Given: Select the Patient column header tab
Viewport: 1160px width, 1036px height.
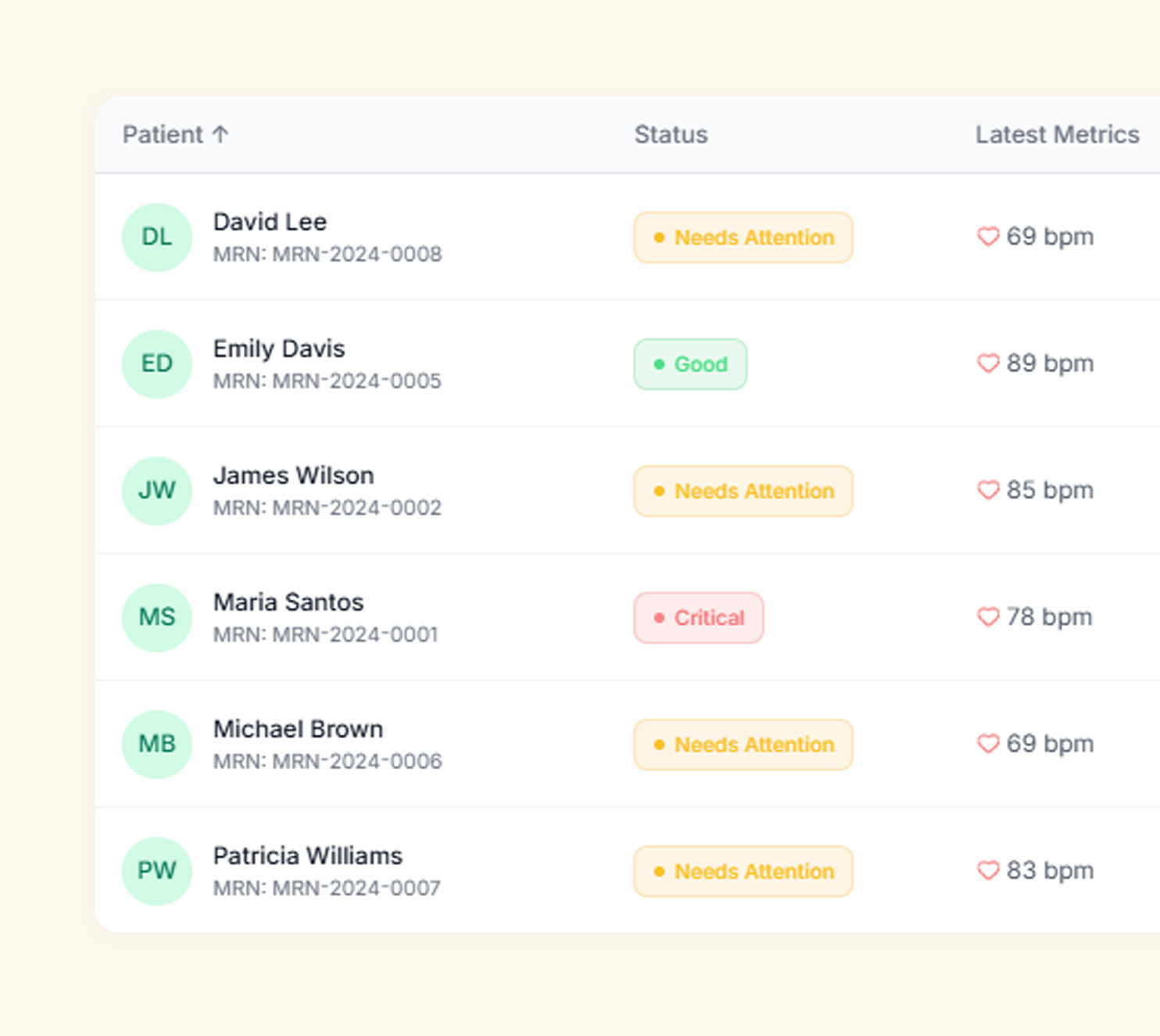Looking at the screenshot, I should (x=166, y=134).
